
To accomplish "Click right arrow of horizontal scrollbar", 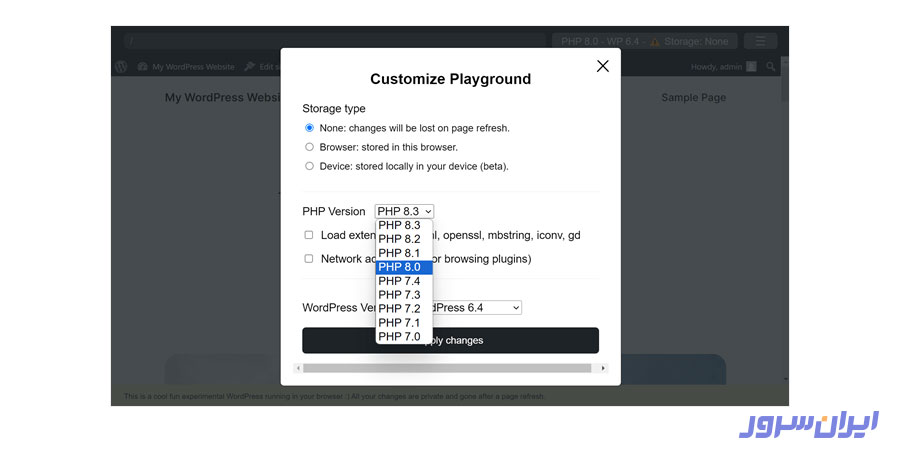I will [x=602, y=368].
